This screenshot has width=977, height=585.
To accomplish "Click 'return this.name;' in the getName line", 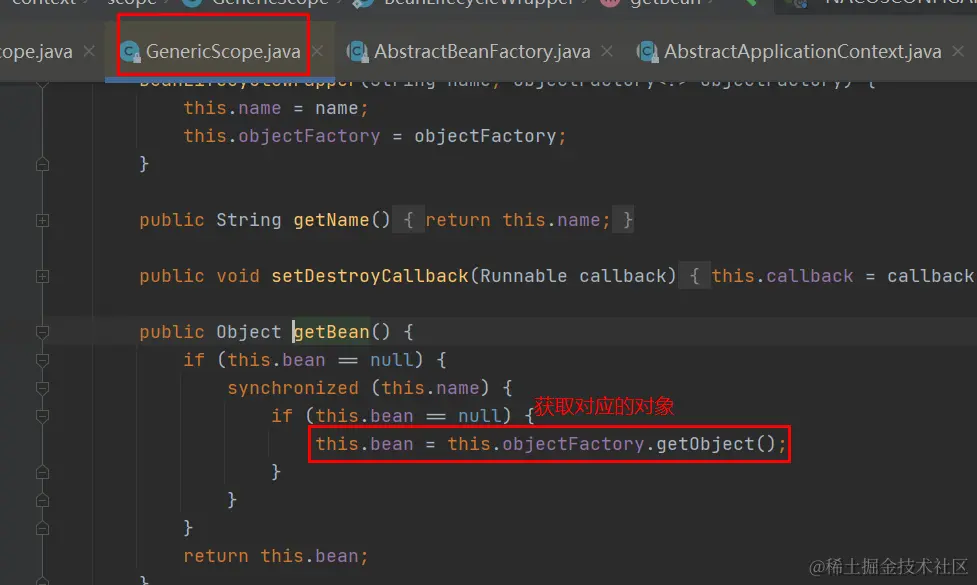I will click(x=517, y=220).
